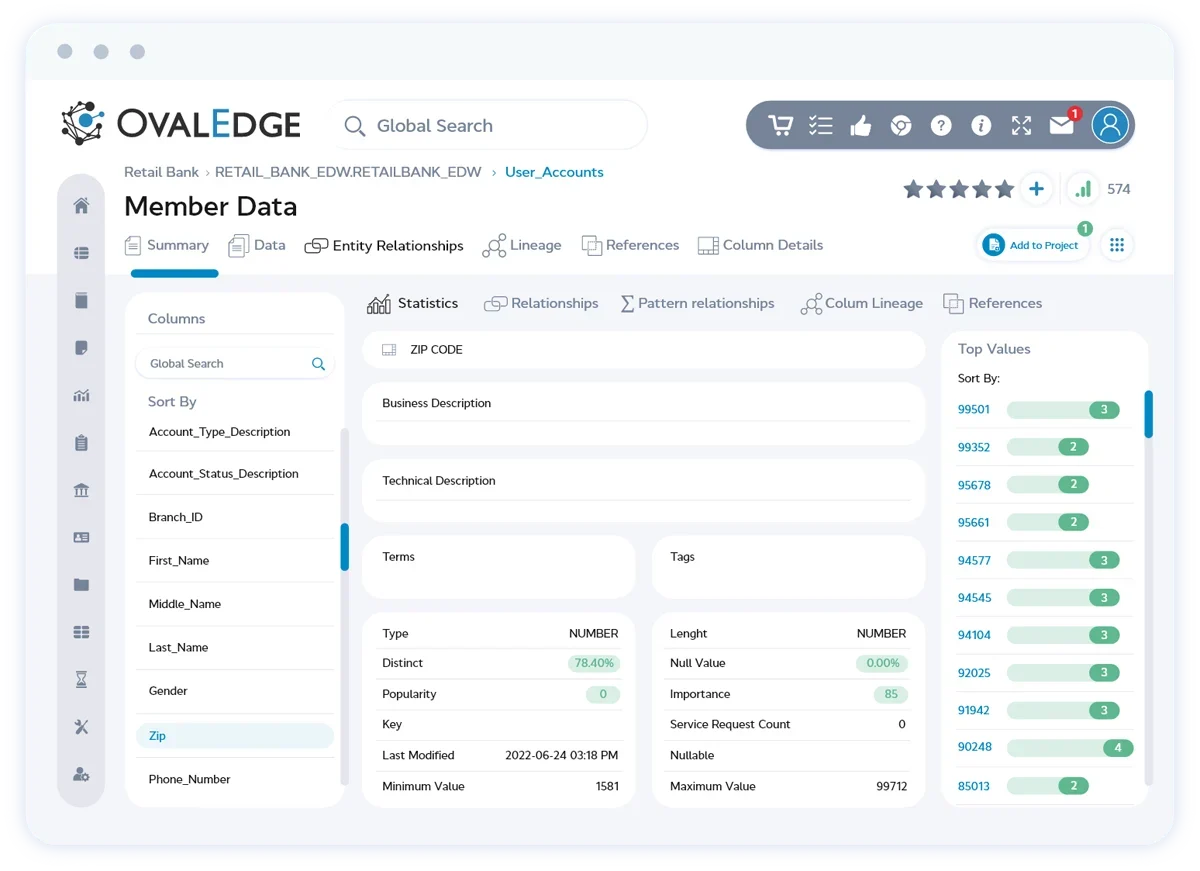Click the columns list scrollbar
This screenshot has width=1200, height=871.
[345, 547]
